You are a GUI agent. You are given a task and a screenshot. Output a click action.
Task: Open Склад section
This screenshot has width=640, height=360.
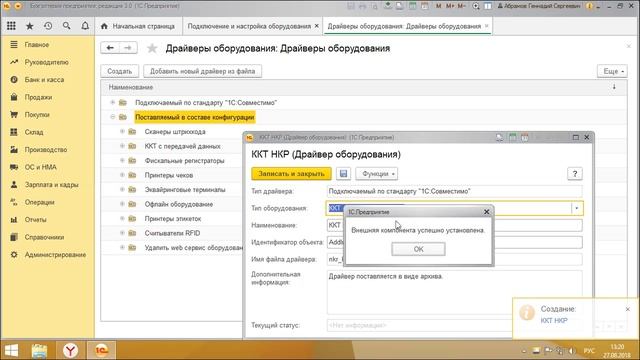(x=33, y=132)
